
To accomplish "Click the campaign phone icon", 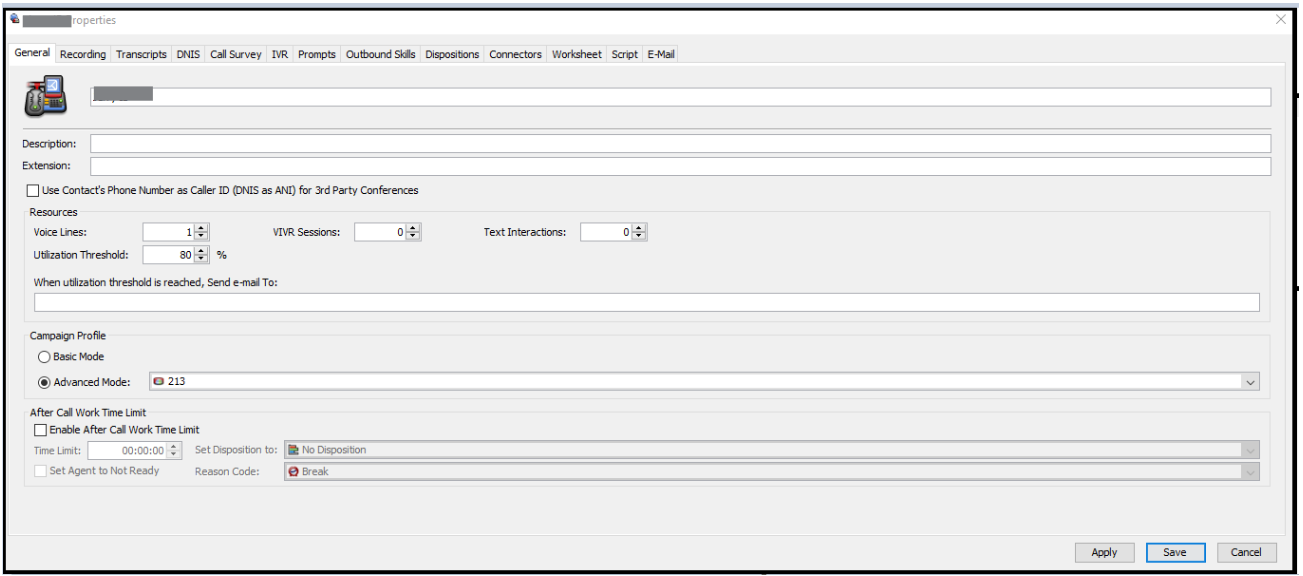I will coord(45,97).
